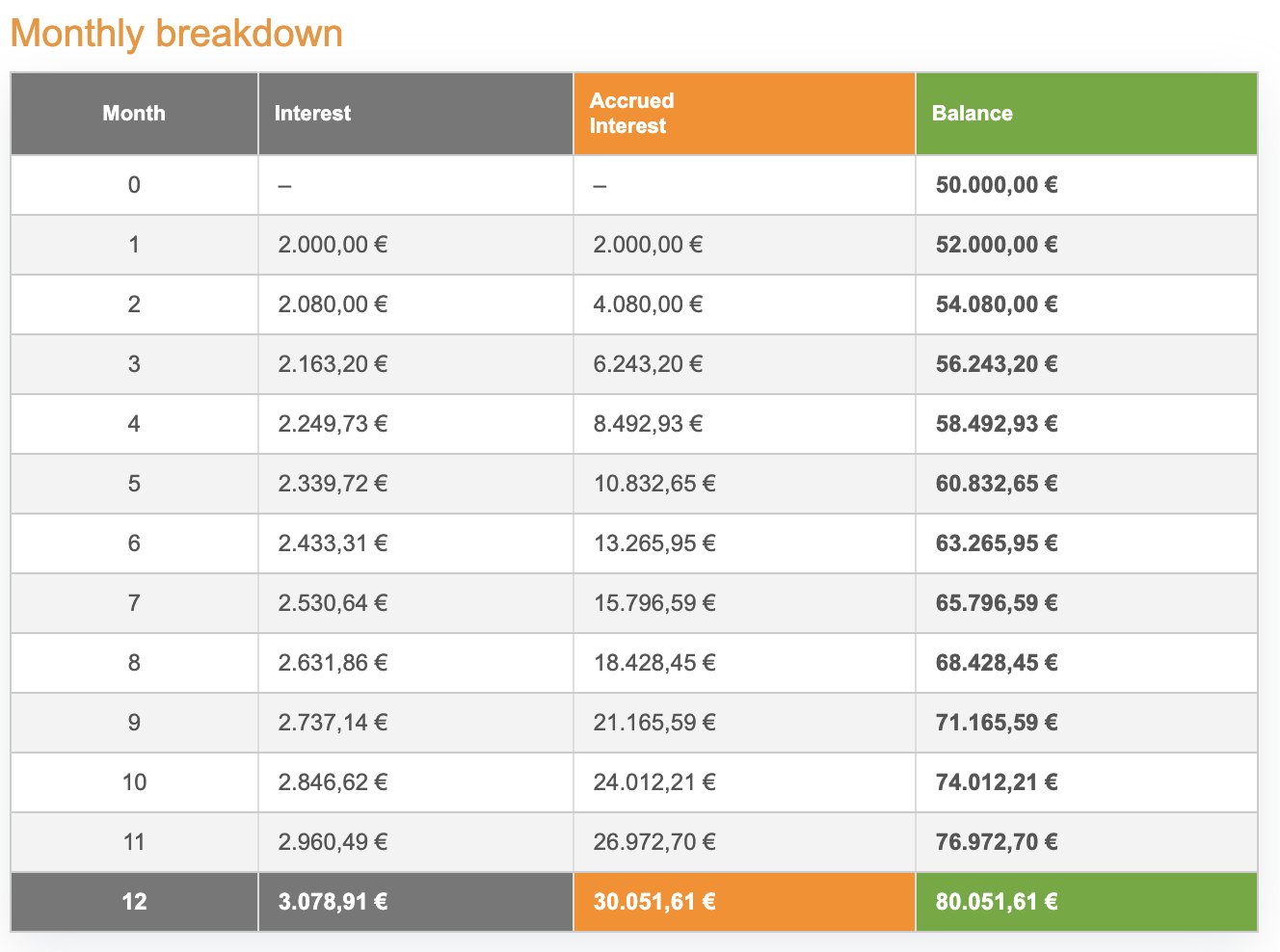
Task: Select the interest 2.249,73 € cell
Action: point(333,424)
